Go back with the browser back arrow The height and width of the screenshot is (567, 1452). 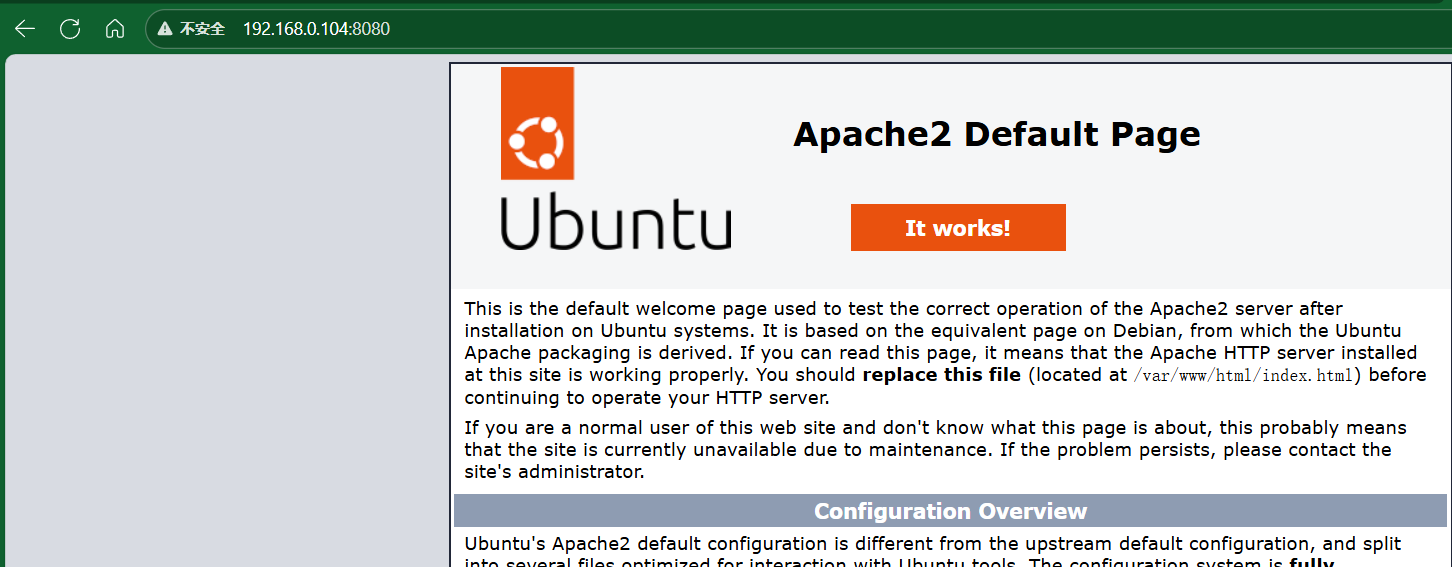tap(24, 29)
